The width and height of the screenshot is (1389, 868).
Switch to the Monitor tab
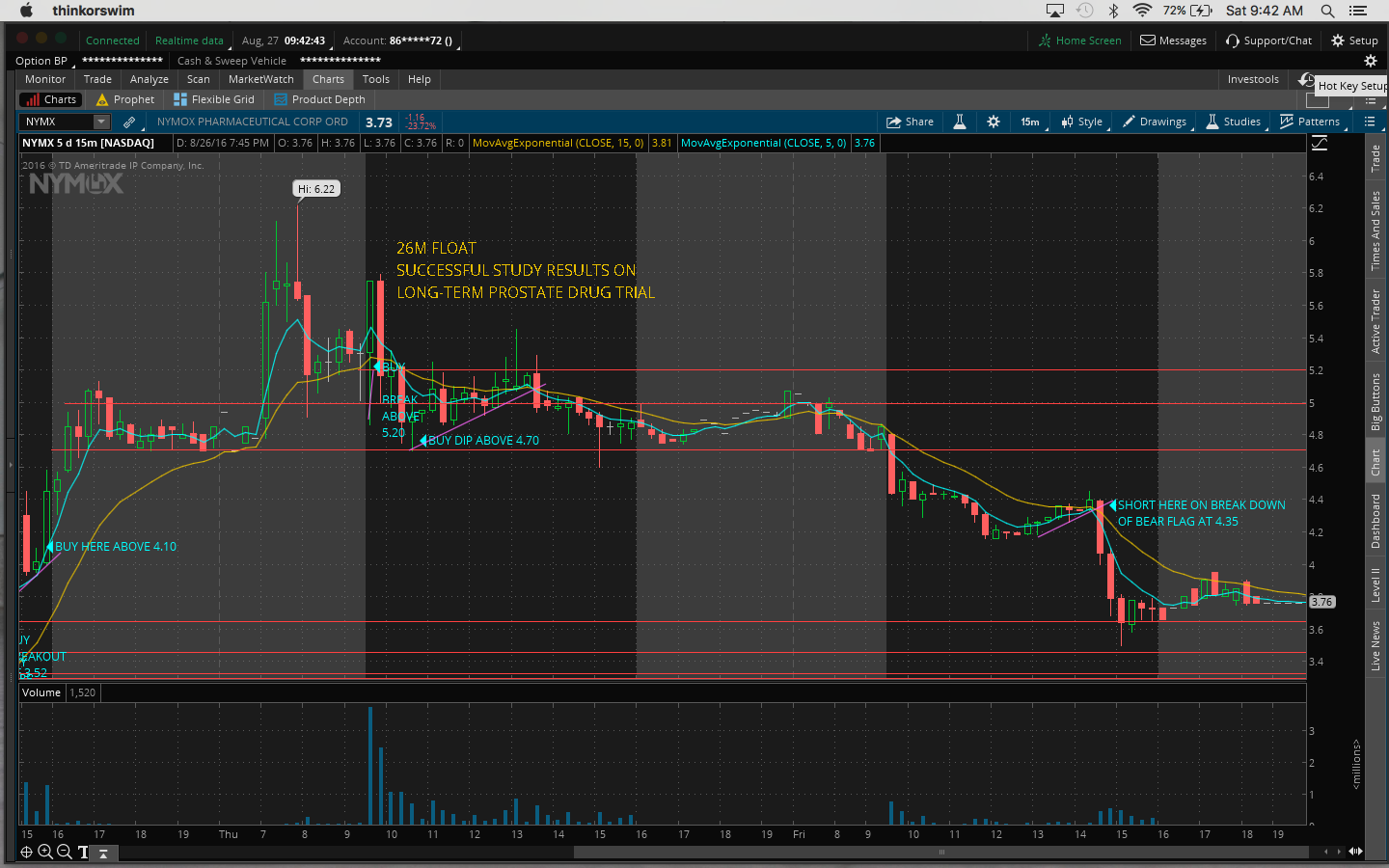[45, 79]
